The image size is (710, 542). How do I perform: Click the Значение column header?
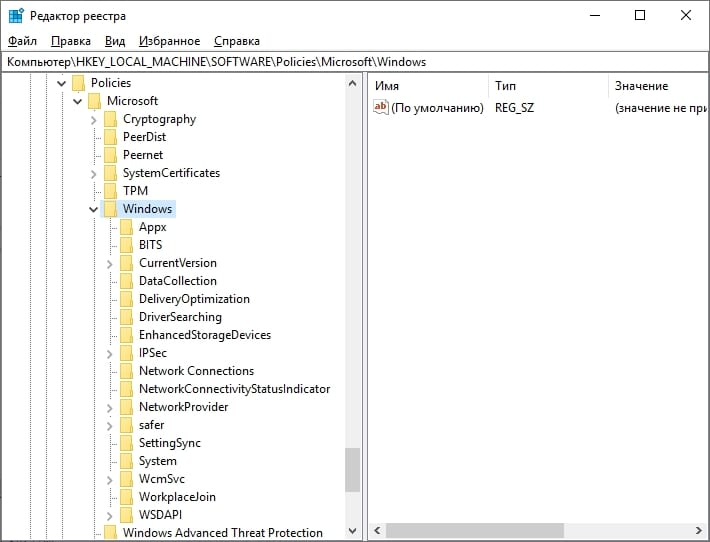[x=659, y=86]
